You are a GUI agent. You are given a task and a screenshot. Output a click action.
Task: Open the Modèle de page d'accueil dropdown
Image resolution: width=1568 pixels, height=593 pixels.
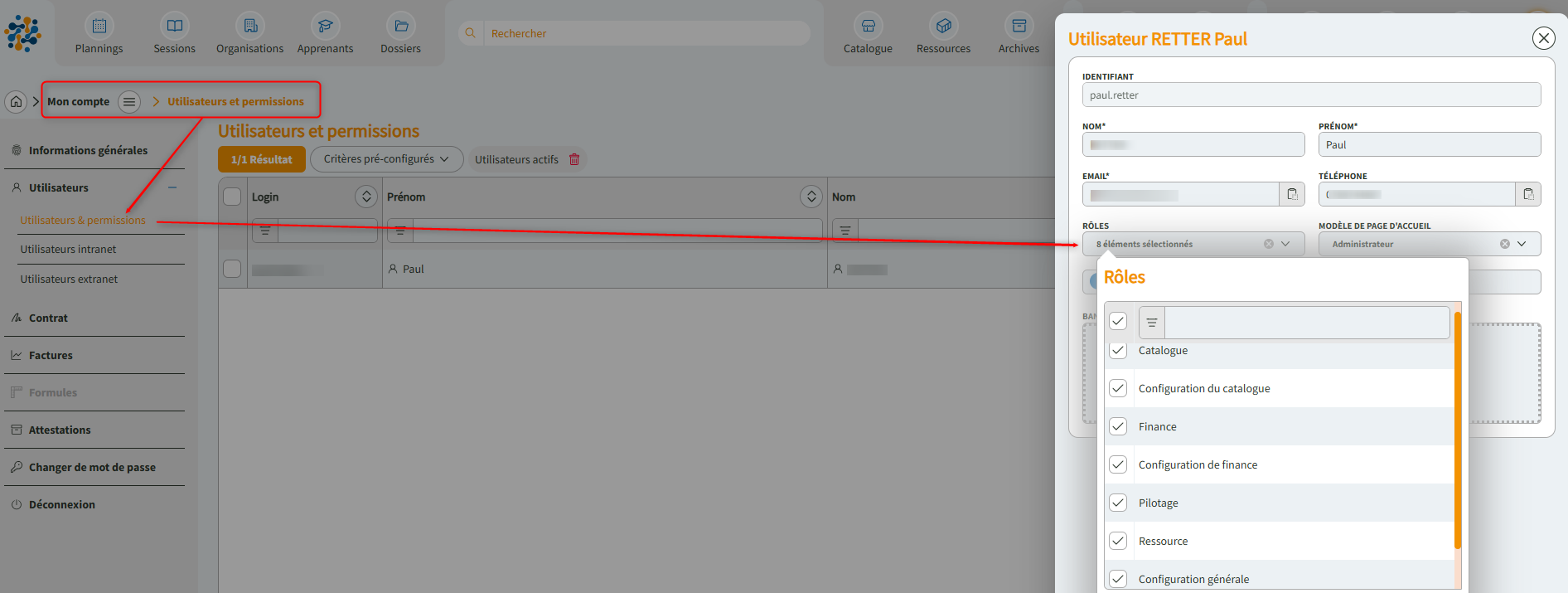pos(1522,244)
